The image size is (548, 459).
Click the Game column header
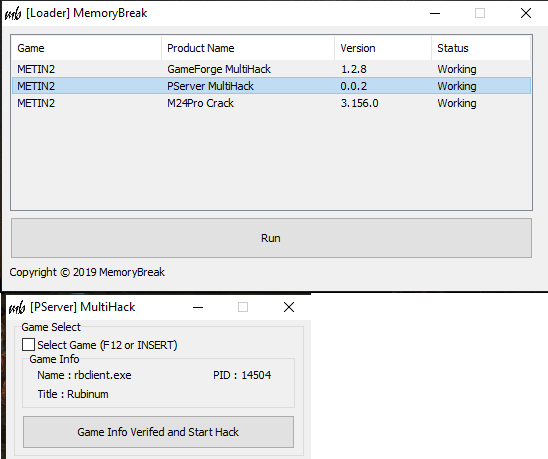click(86, 48)
